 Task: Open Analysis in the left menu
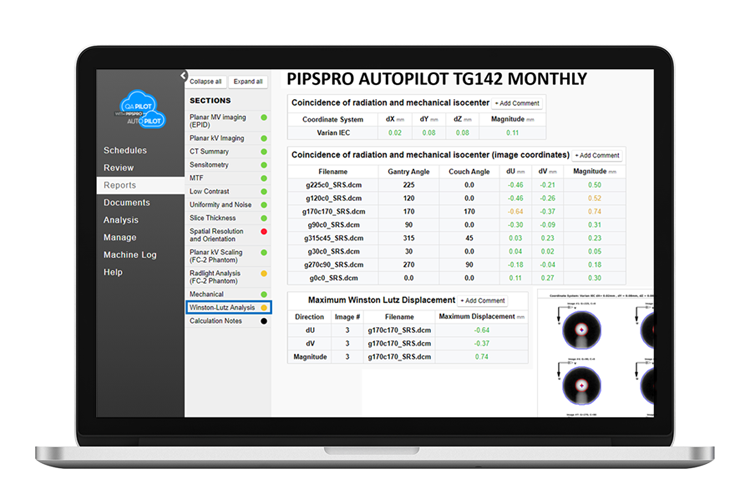(x=121, y=220)
